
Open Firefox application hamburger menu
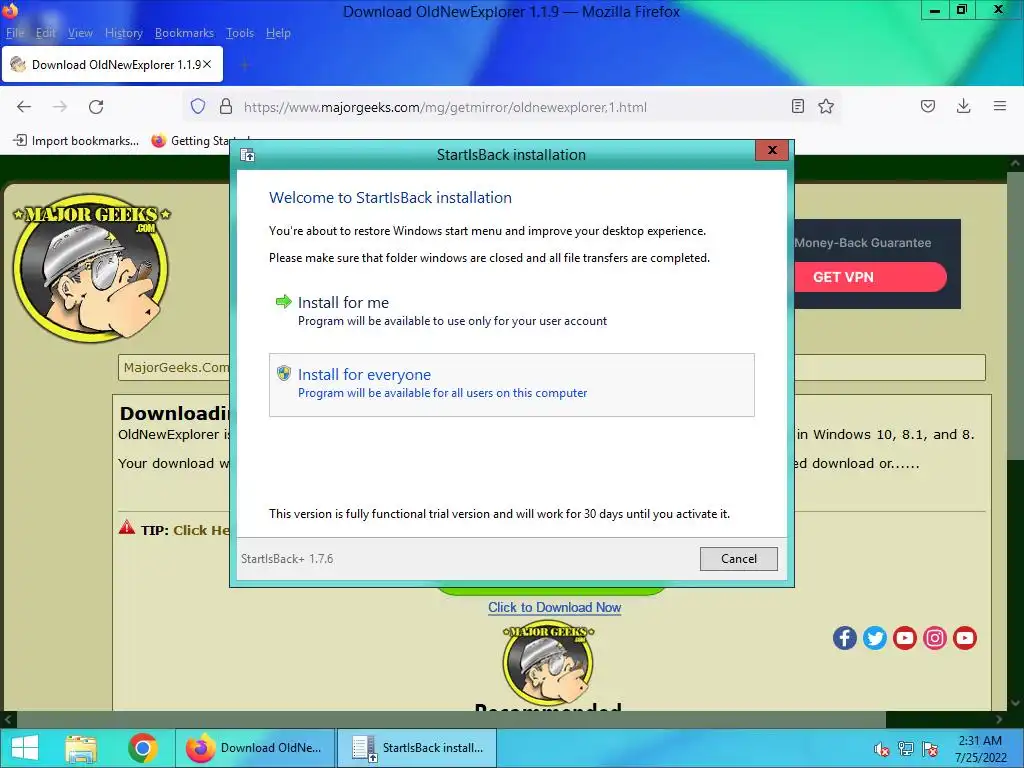(x=1000, y=106)
